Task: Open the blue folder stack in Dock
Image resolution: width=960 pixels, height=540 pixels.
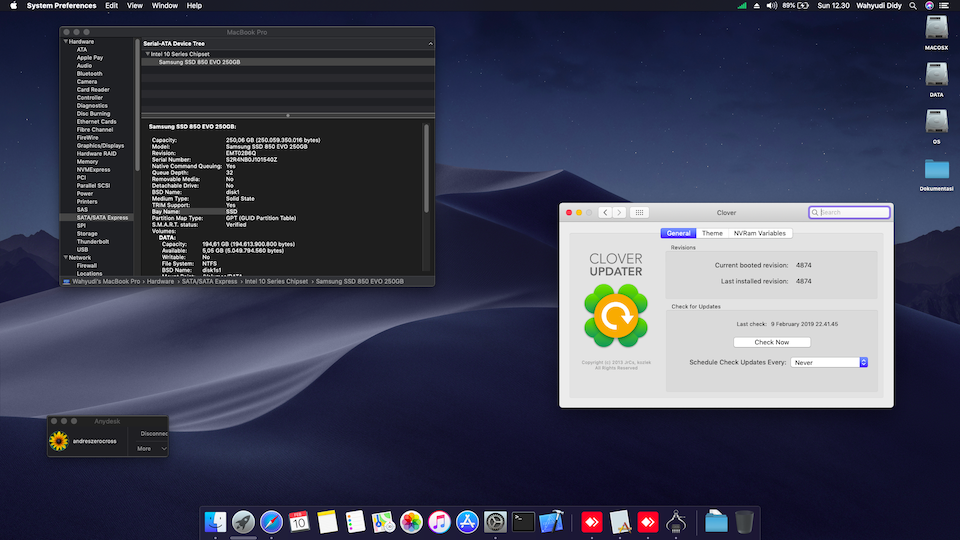Action: tap(716, 522)
